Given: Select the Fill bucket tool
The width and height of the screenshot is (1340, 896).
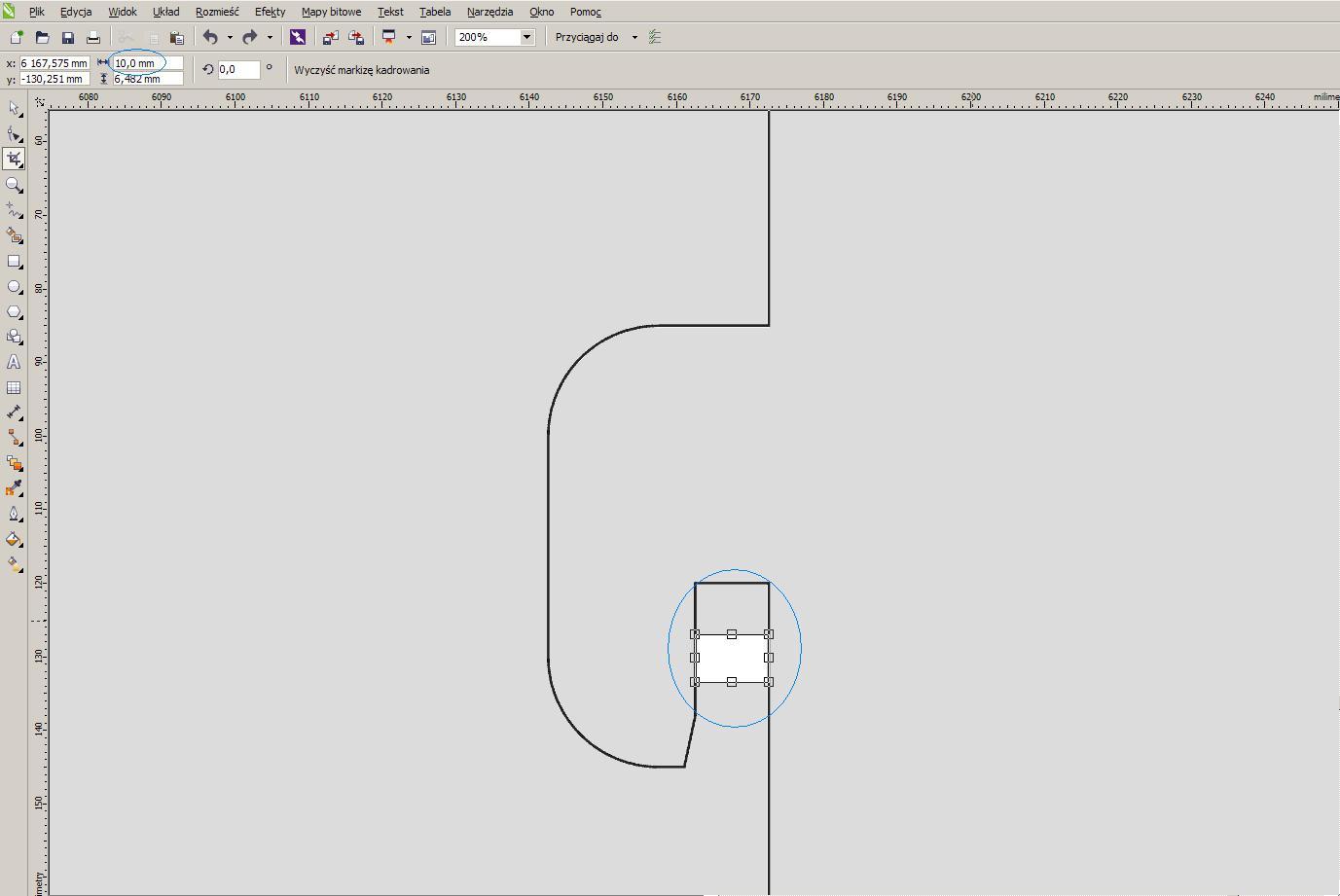Looking at the screenshot, I should coord(14,539).
